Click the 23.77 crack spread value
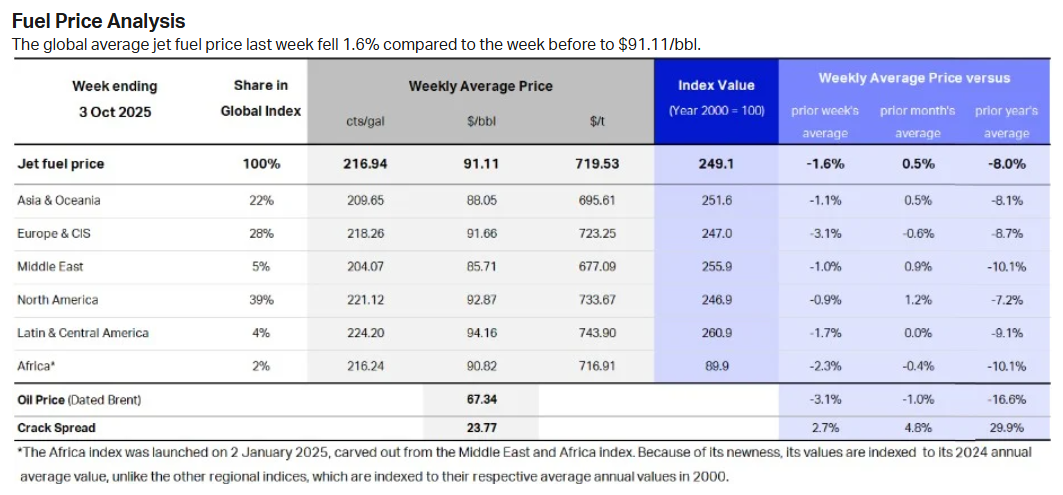This screenshot has height=495, width=1063. pos(481,428)
